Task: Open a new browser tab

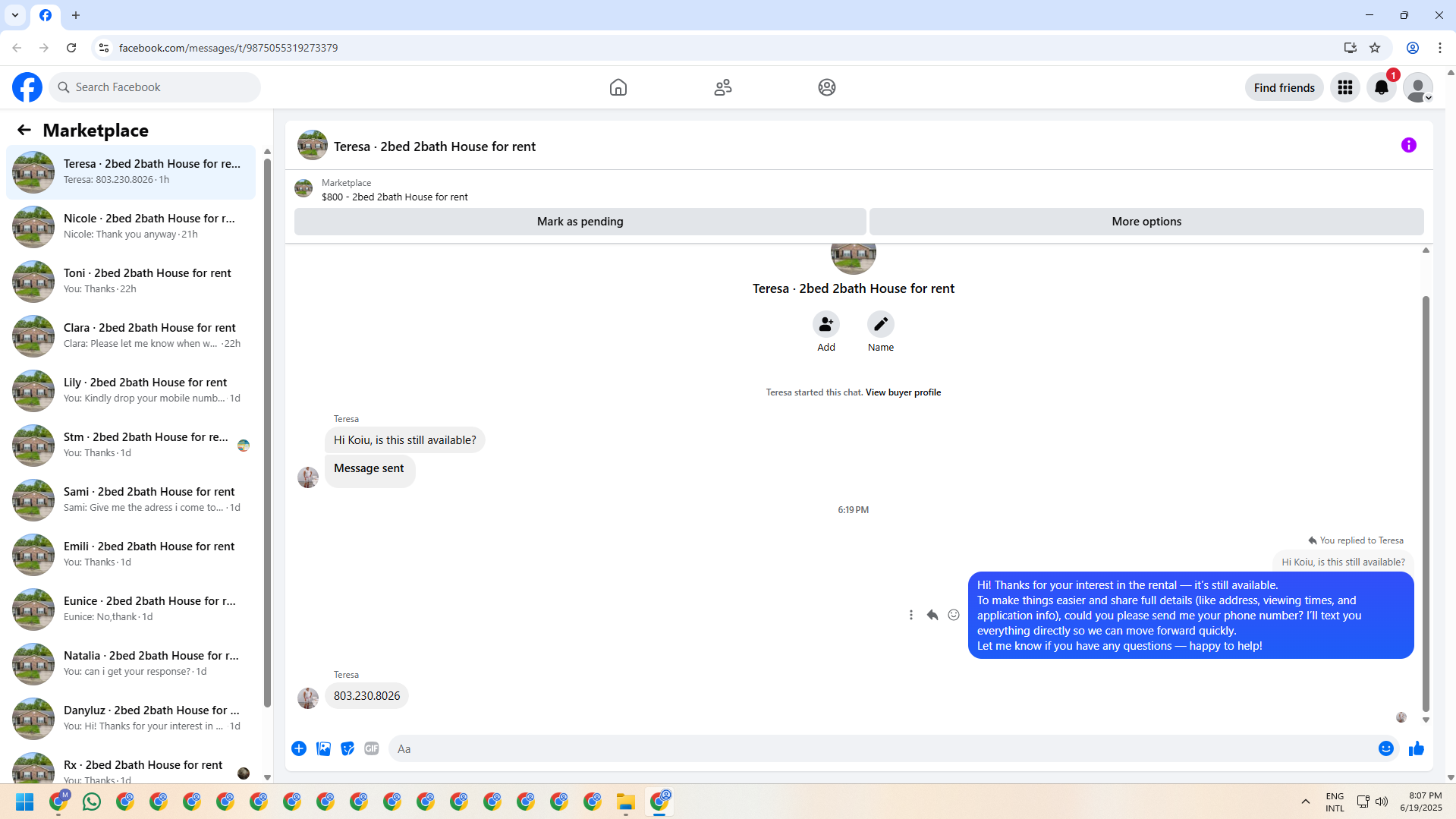Action: pos(76,15)
